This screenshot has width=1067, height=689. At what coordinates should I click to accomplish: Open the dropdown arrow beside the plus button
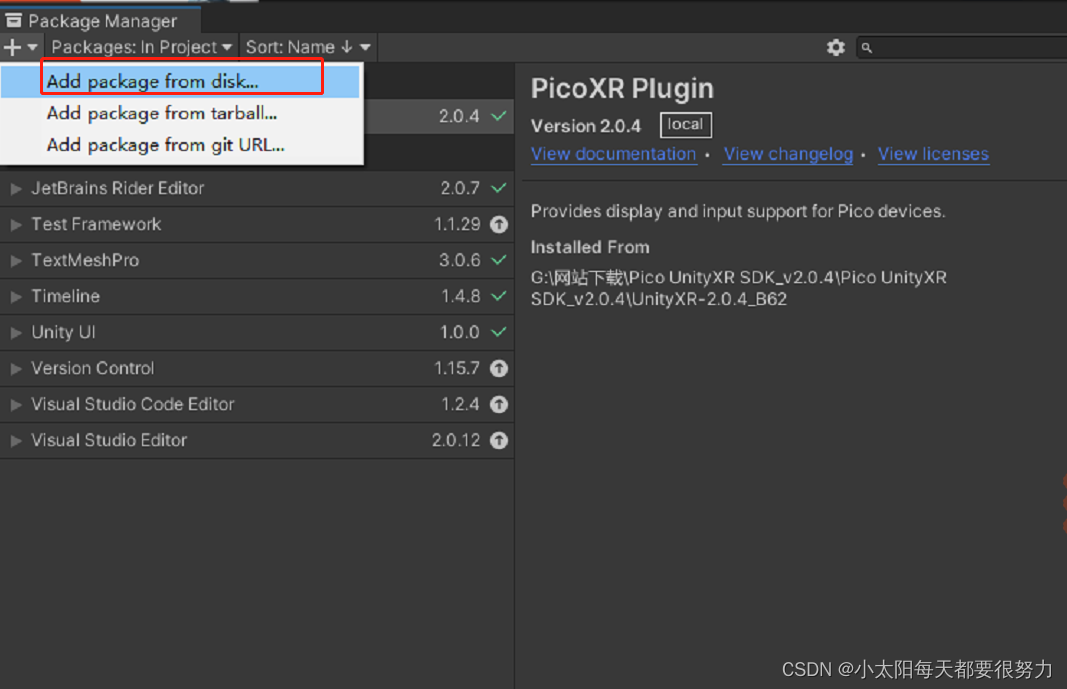[30, 46]
